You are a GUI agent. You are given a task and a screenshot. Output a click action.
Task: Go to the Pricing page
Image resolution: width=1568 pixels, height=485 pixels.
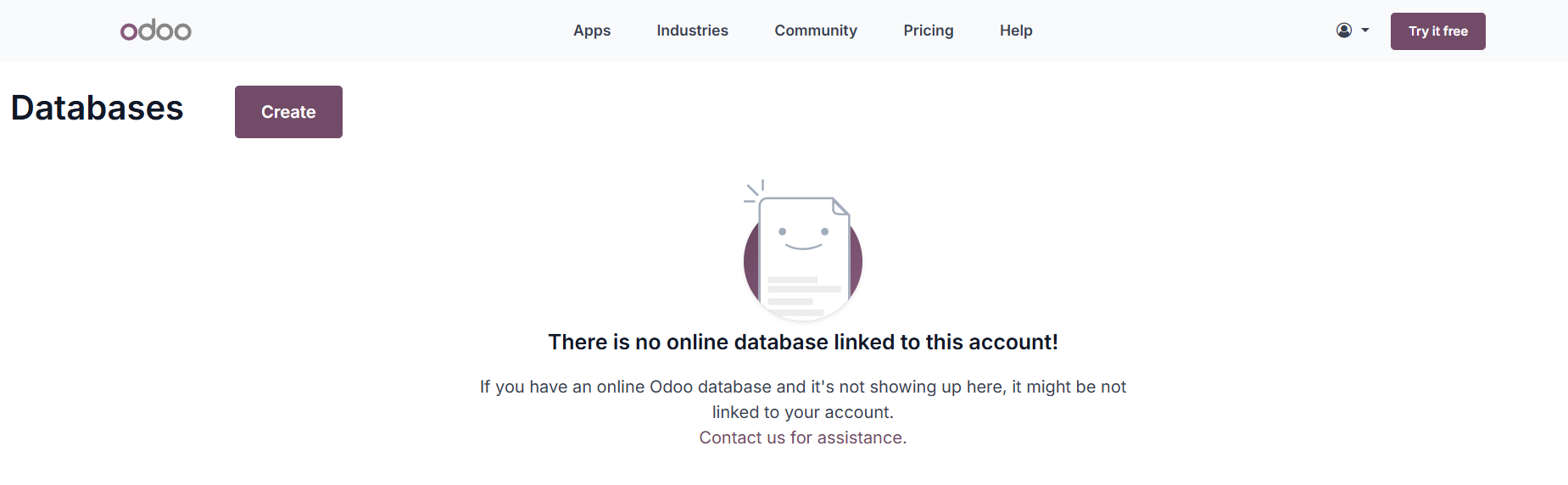coord(929,31)
